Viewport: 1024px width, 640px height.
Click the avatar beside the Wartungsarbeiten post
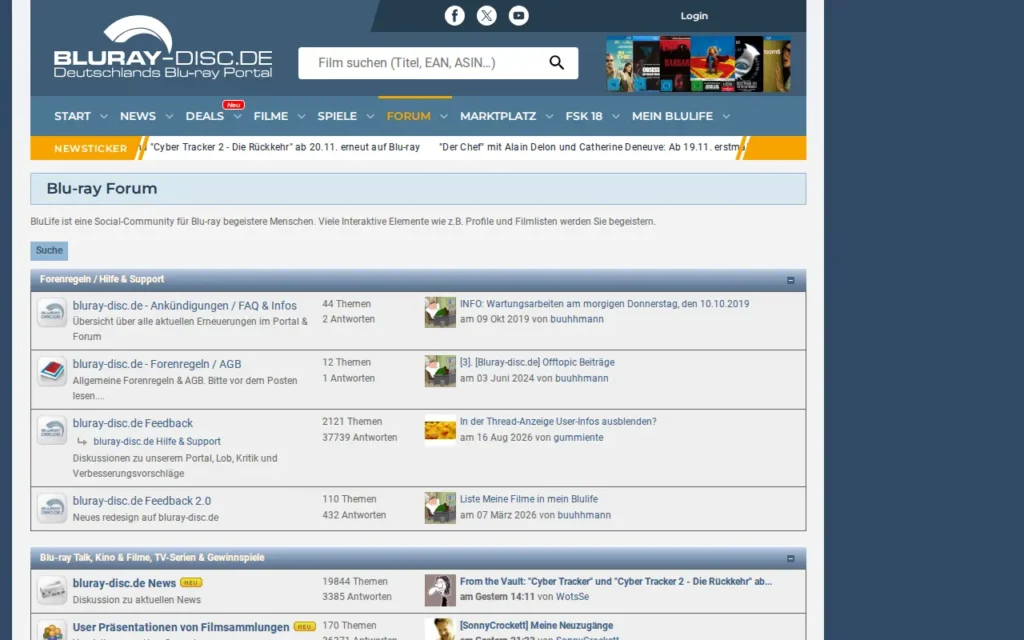pyautogui.click(x=440, y=312)
